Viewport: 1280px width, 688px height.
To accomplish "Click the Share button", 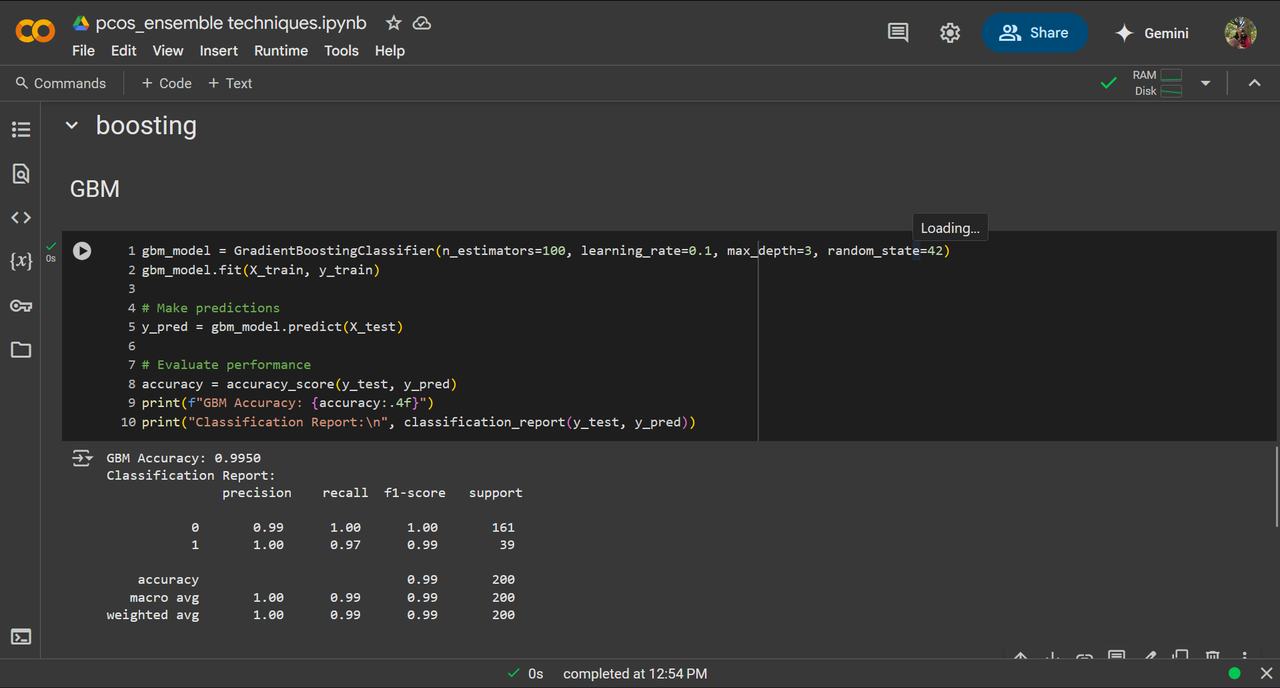I will pos(1034,33).
